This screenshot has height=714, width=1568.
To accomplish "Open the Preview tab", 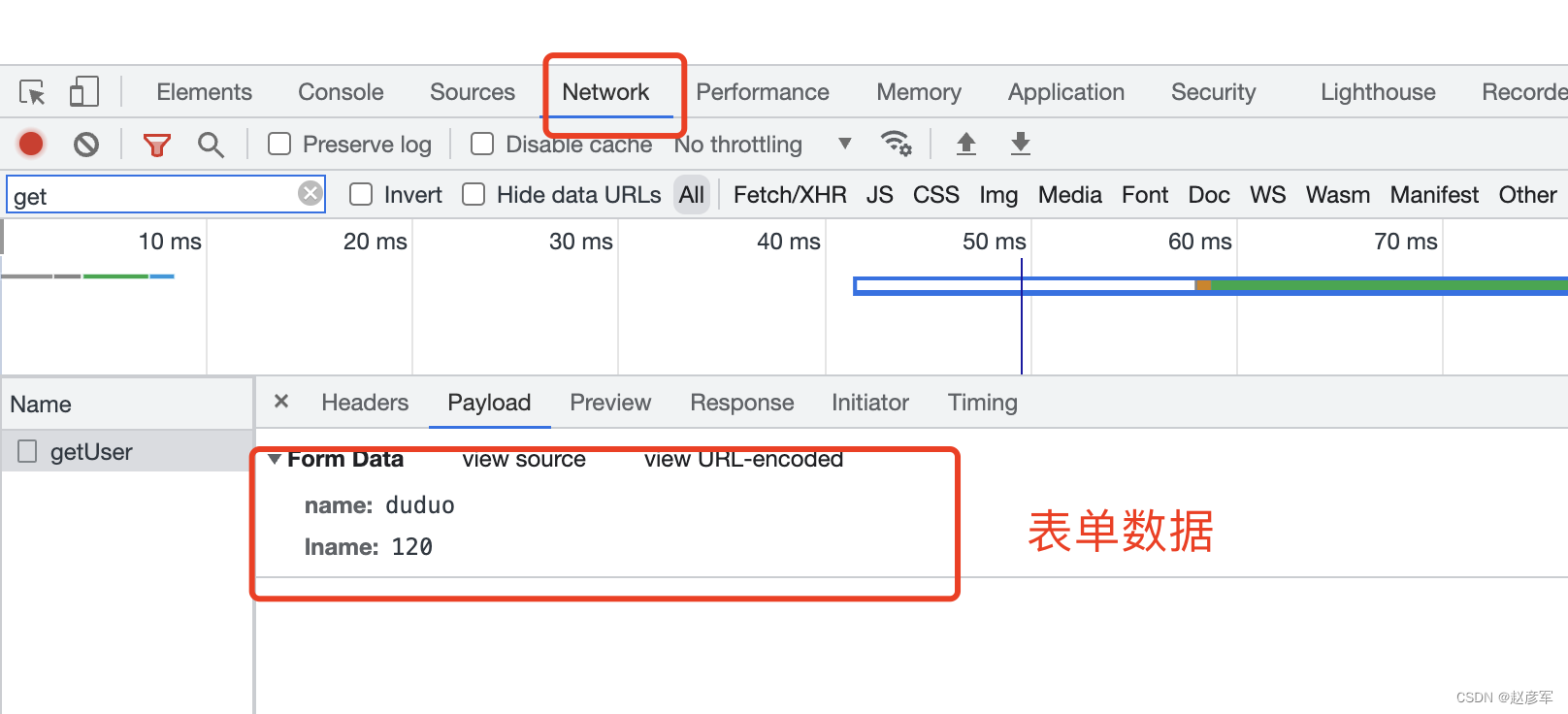I will coord(610,403).
